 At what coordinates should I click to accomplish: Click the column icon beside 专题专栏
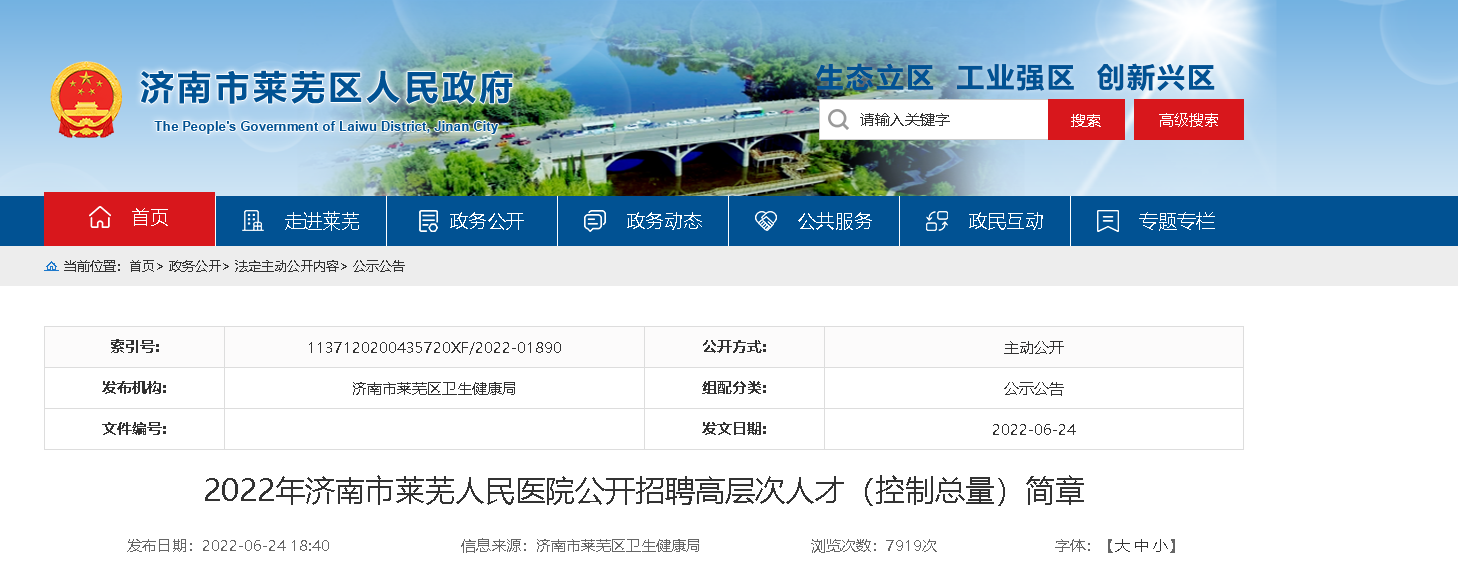pos(1107,221)
